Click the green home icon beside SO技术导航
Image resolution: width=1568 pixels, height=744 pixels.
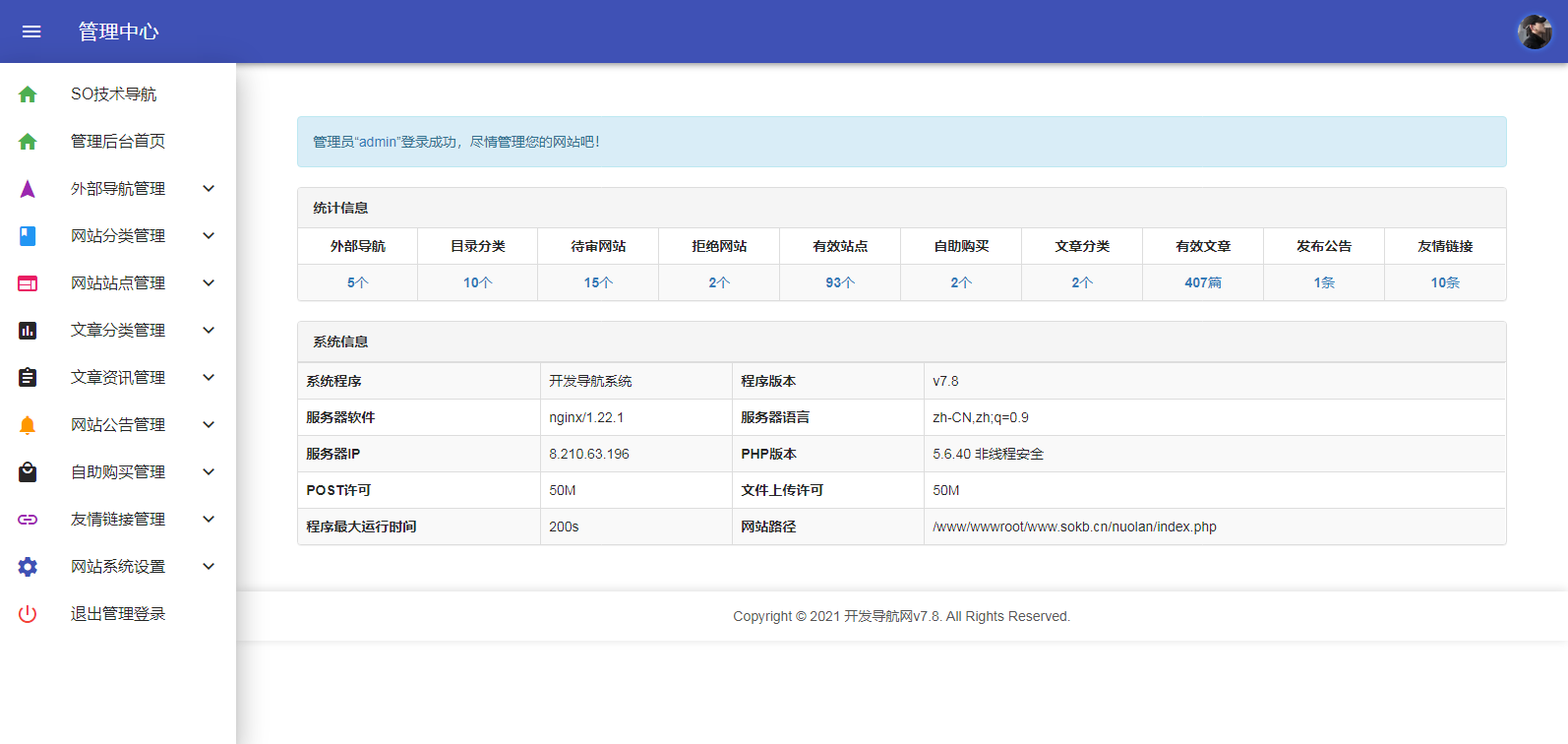click(28, 94)
